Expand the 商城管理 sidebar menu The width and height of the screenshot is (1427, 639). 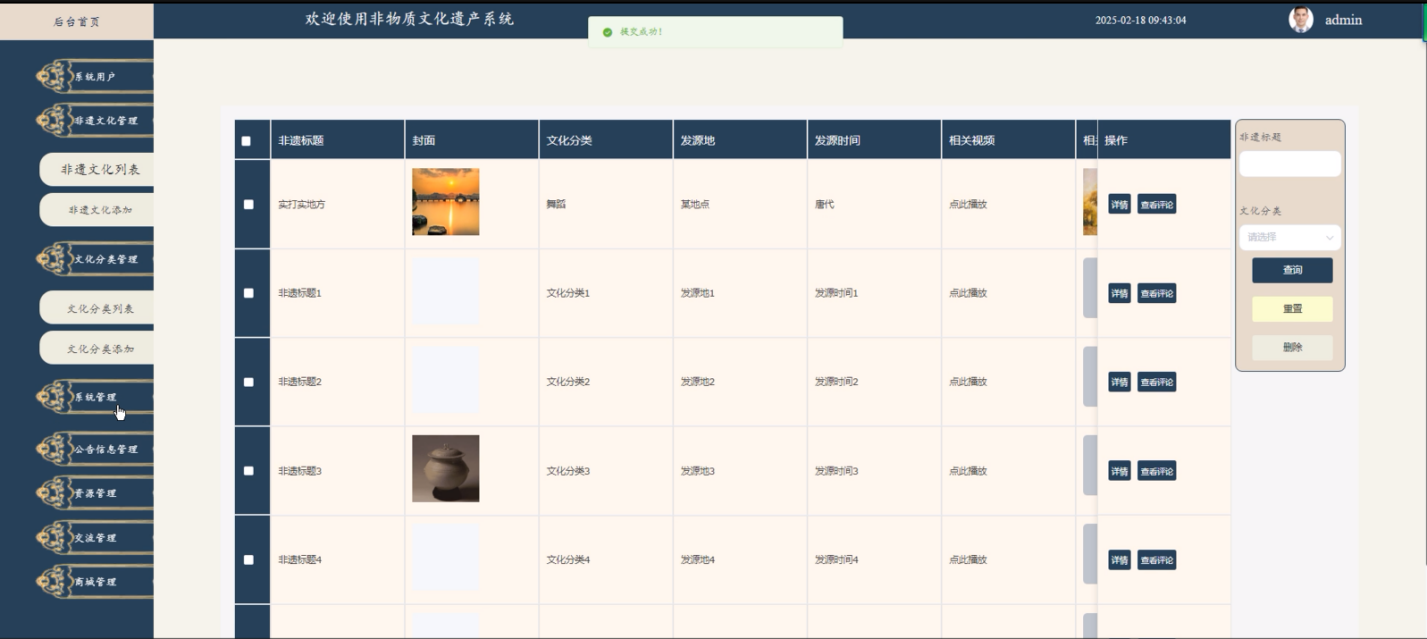point(94,581)
